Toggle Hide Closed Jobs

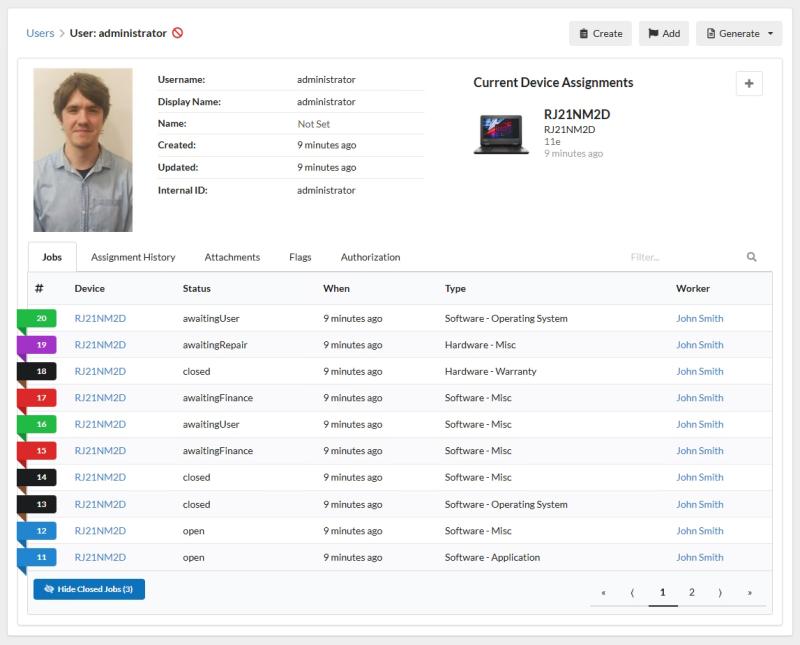click(x=88, y=590)
